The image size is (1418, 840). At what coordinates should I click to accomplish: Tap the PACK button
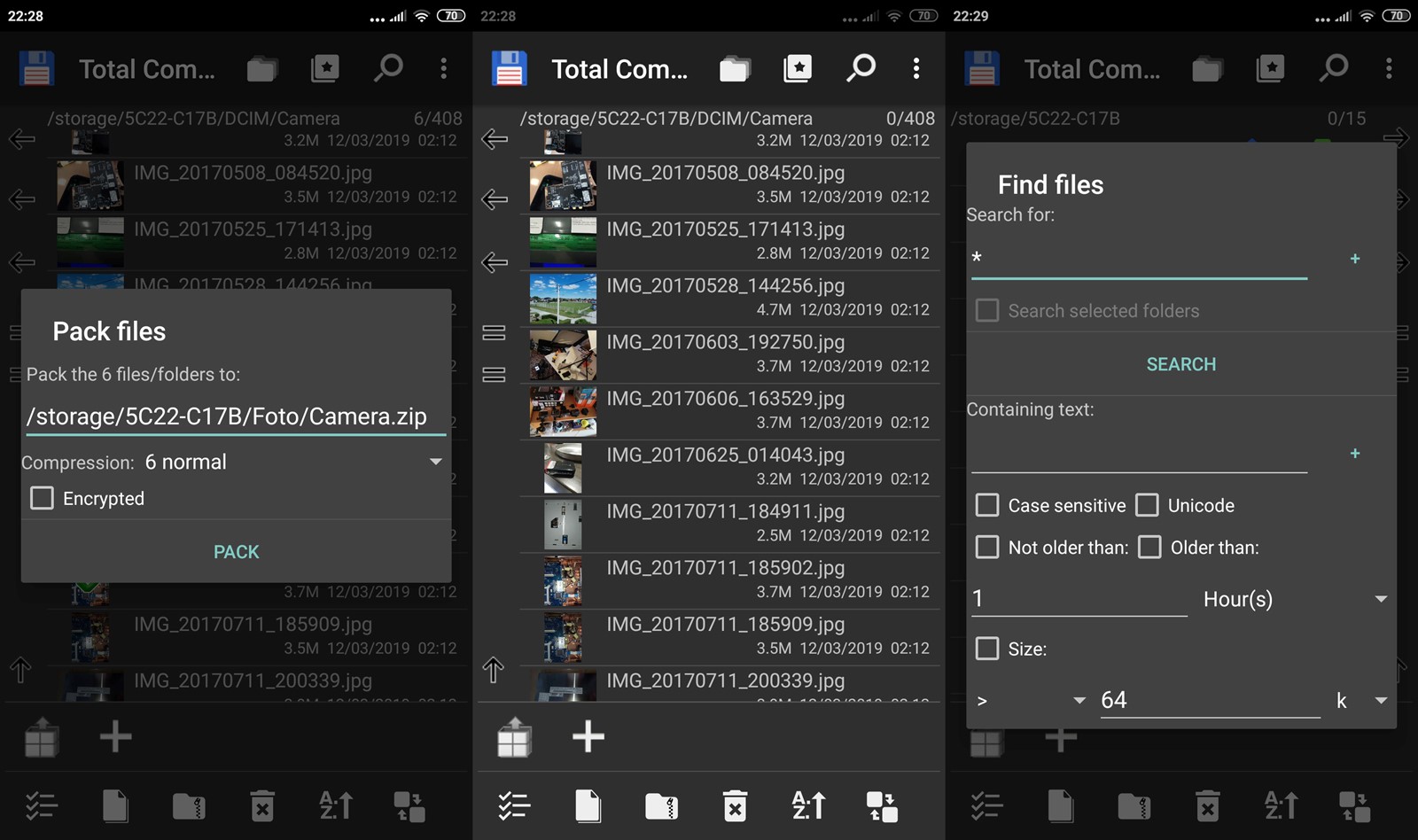236,552
